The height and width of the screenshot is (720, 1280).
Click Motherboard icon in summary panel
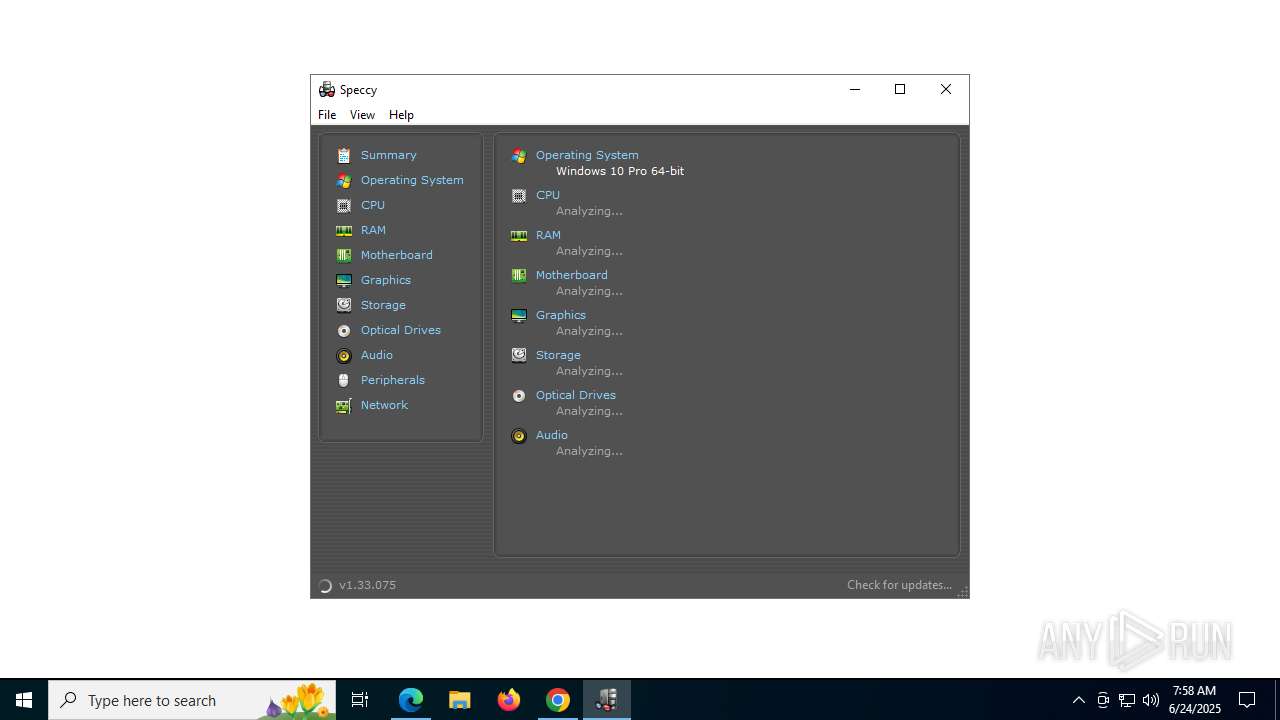click(x=519, y=275)
